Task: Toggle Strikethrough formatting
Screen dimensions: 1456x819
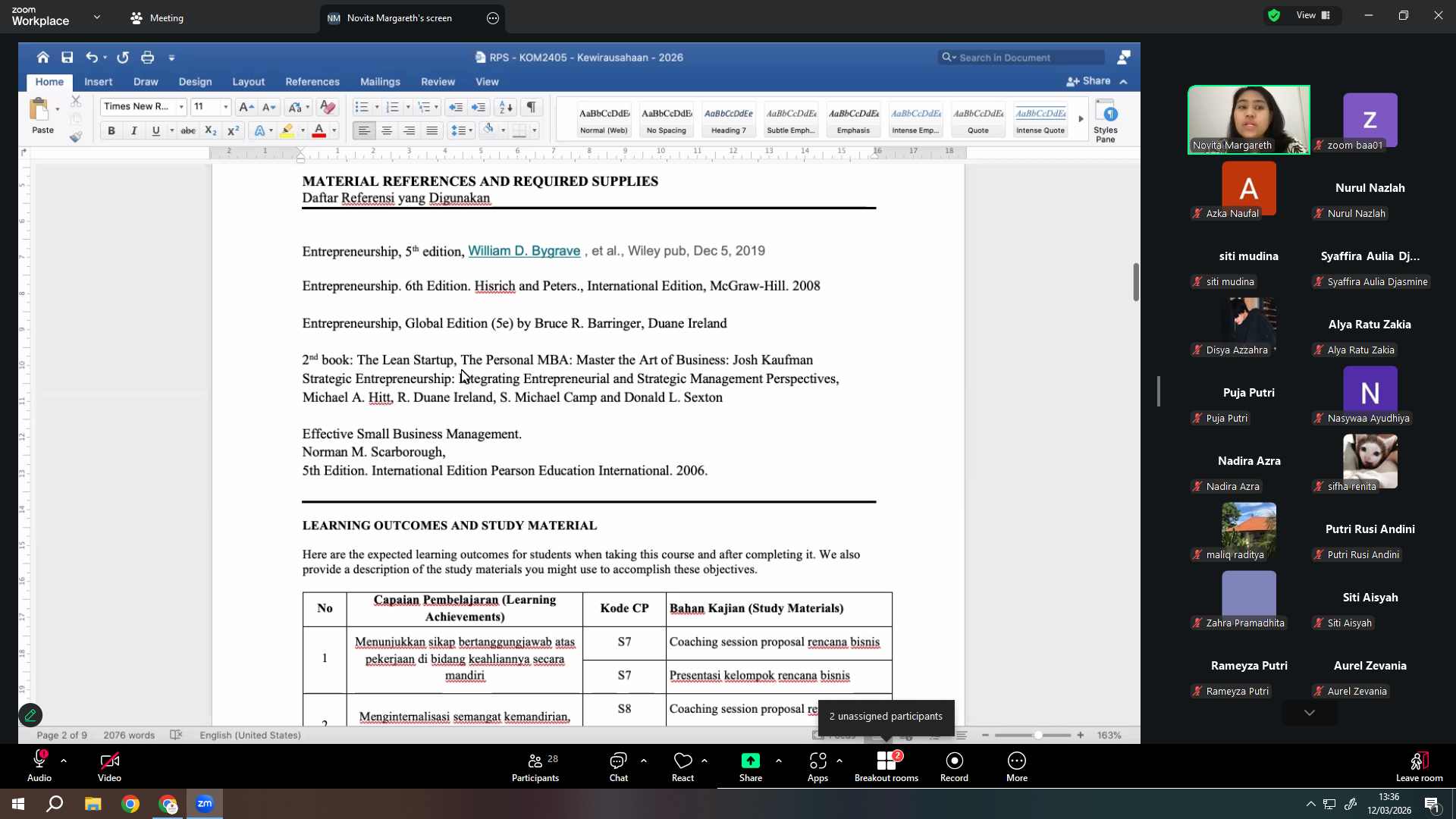Action: coord(188,130)
